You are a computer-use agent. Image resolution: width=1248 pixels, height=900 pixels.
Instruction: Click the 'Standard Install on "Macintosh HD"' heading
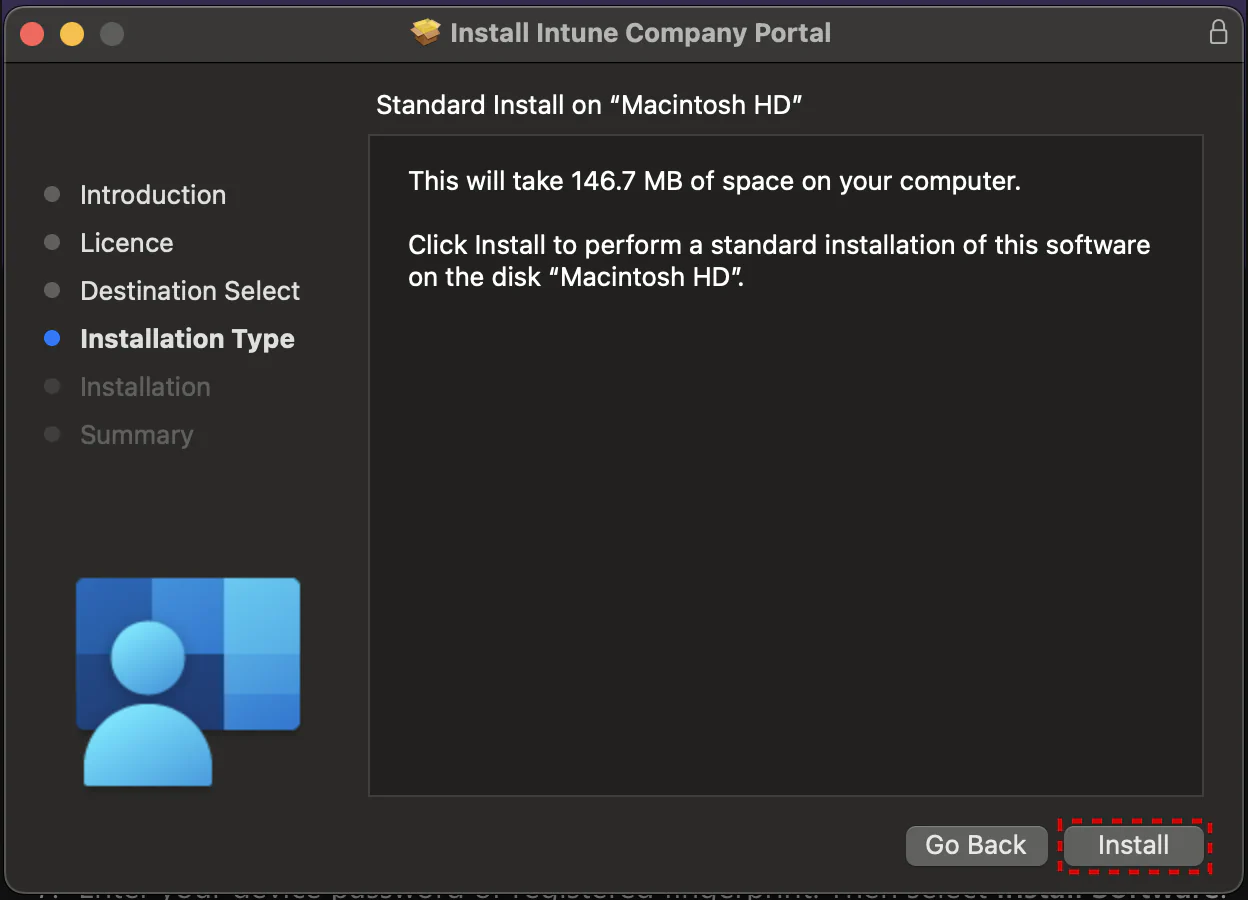point(590,105)
